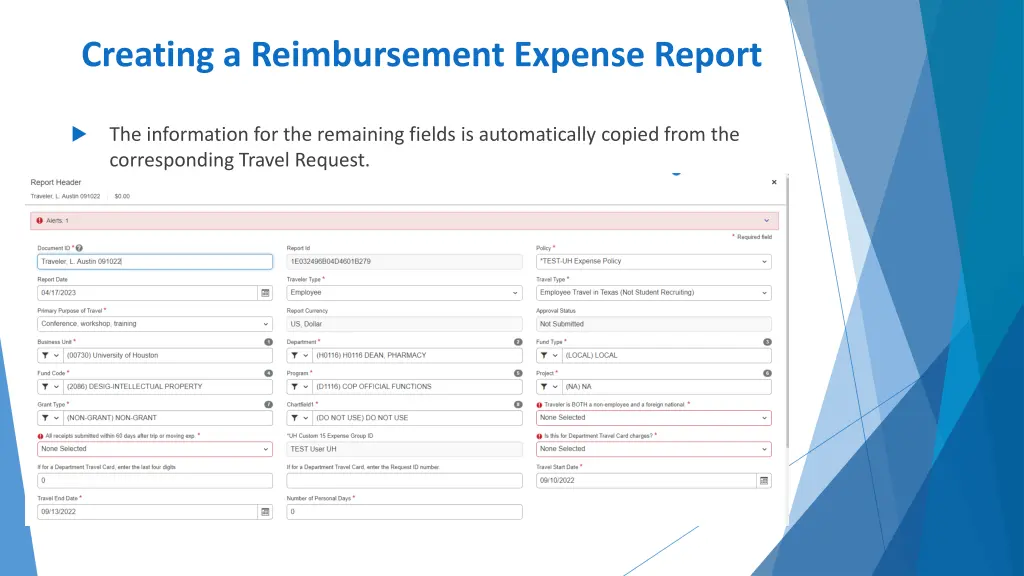Click the Department H0116 Dean Pharmacy field
Image resolution: width=1024 pixels, height=576 pixels.
click(417, 355)
